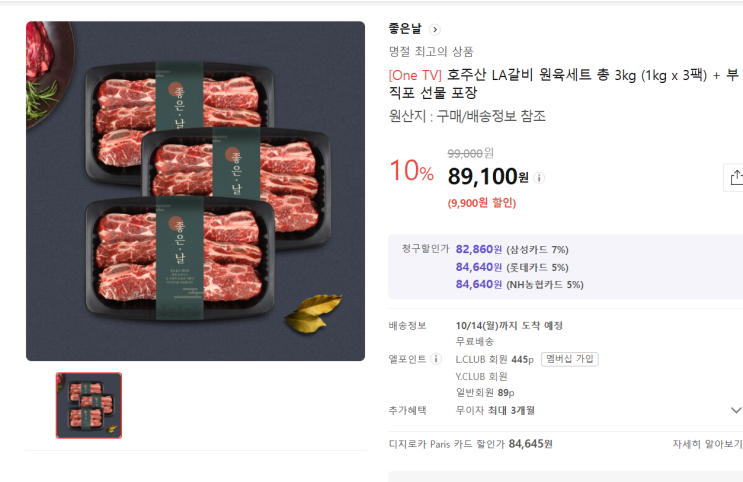The image size is (743, 482).
Task: Click the 구매/배송정보 참조 origin text
Action: (x=490, y=116)
